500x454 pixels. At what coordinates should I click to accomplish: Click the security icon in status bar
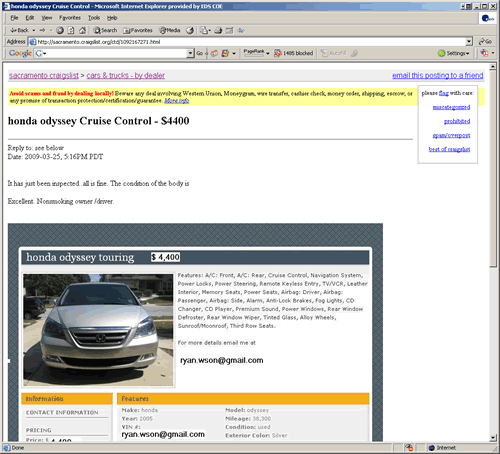point(409,447)
